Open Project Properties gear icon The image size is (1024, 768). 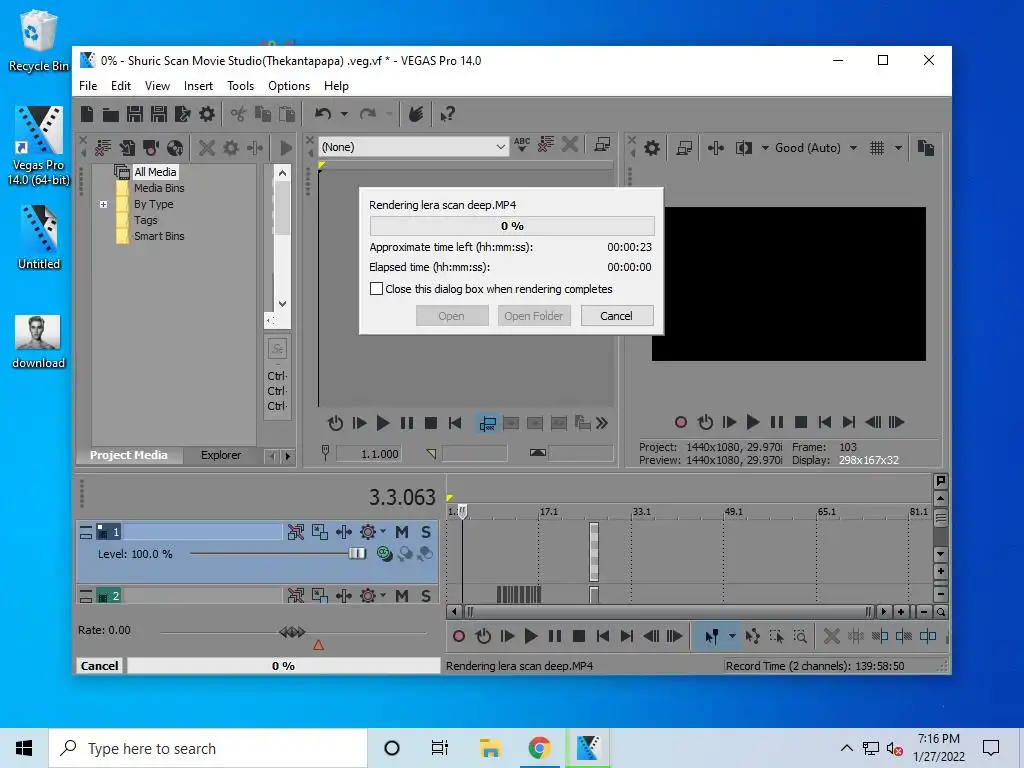(x=206, y=114)
